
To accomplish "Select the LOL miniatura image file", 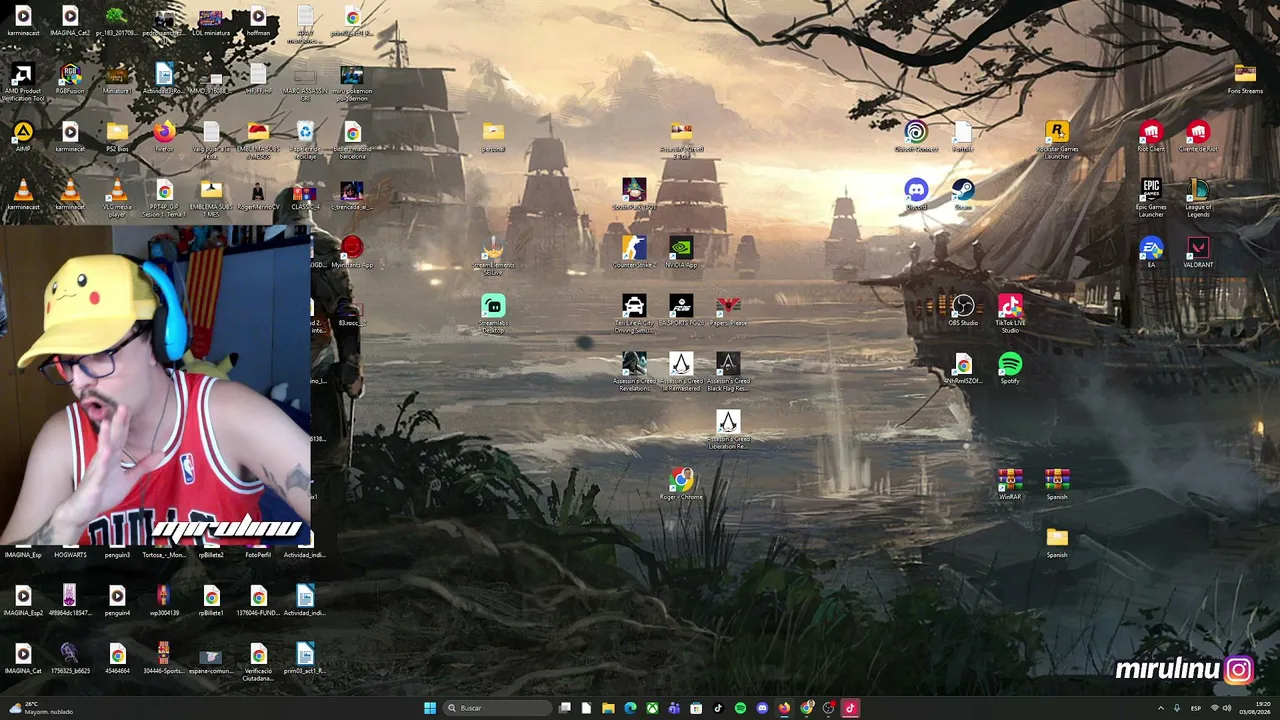I will (x=211, y=22).
